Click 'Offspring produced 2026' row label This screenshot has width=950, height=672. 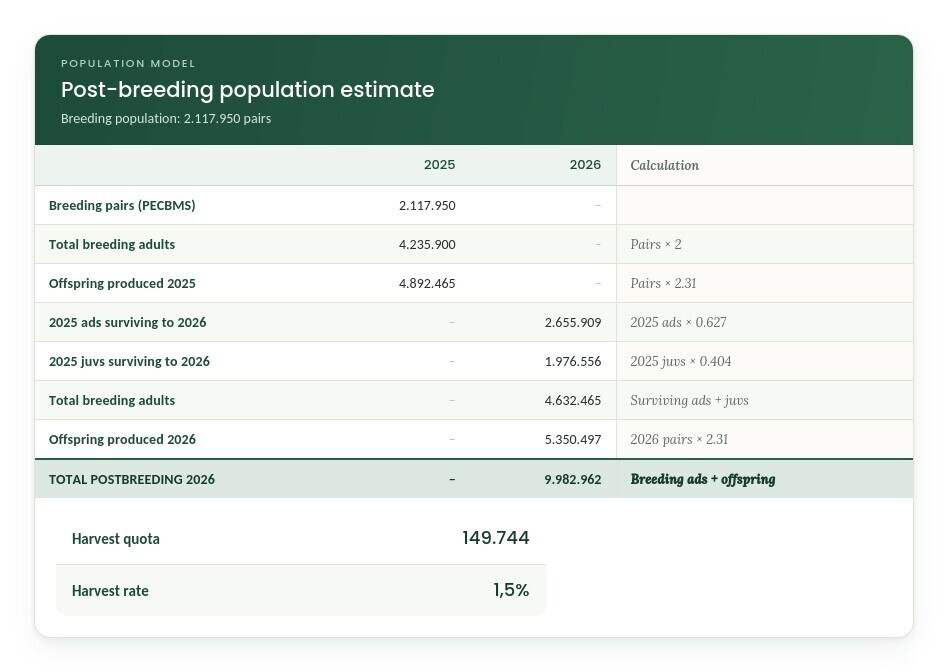[122, 439]
